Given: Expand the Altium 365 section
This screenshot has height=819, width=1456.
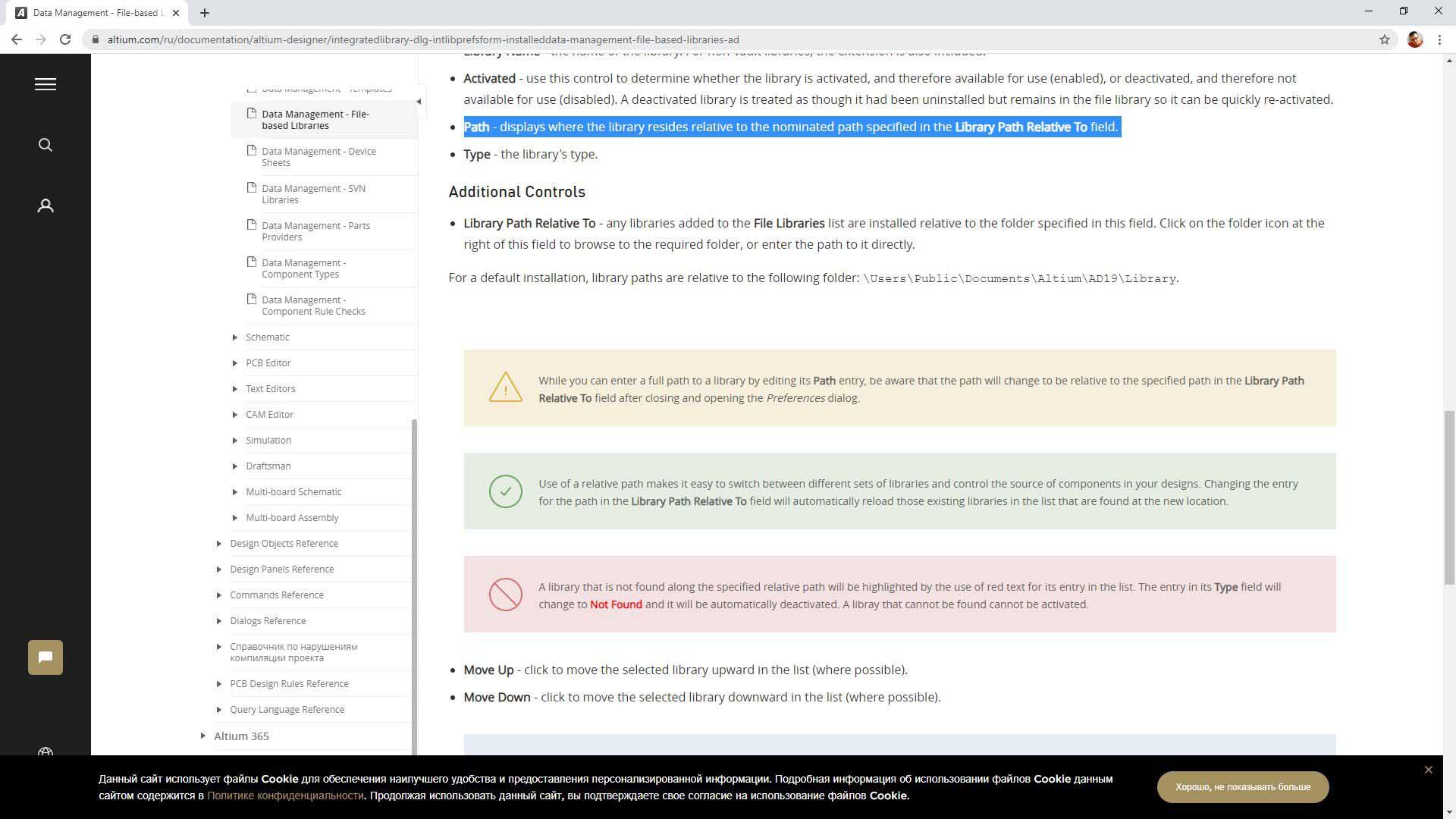Looking at the screenshot, I should (203, 736).
